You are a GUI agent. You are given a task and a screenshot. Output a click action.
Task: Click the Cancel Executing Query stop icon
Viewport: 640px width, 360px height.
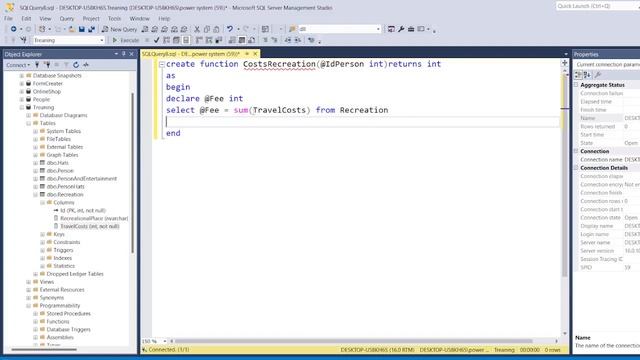coord(147,40)
